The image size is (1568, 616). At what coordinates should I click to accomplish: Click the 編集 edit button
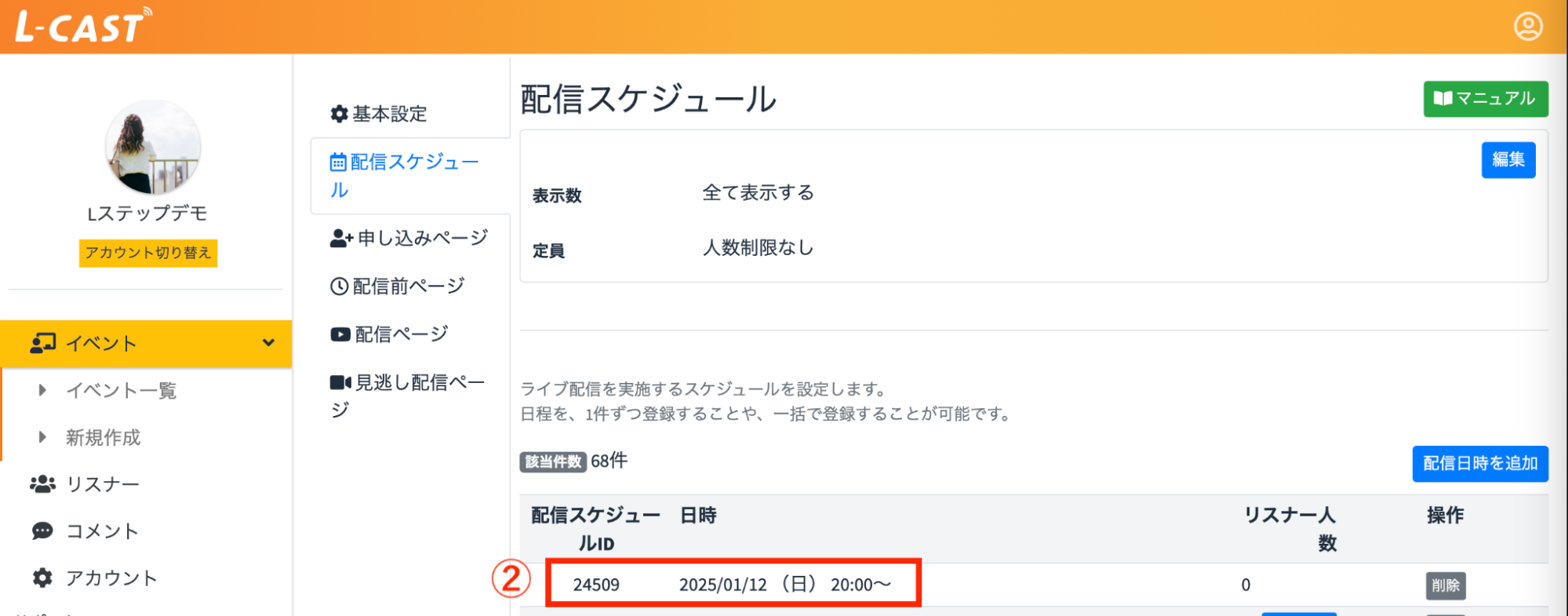pyautogui.click(x=1508, y=159)
